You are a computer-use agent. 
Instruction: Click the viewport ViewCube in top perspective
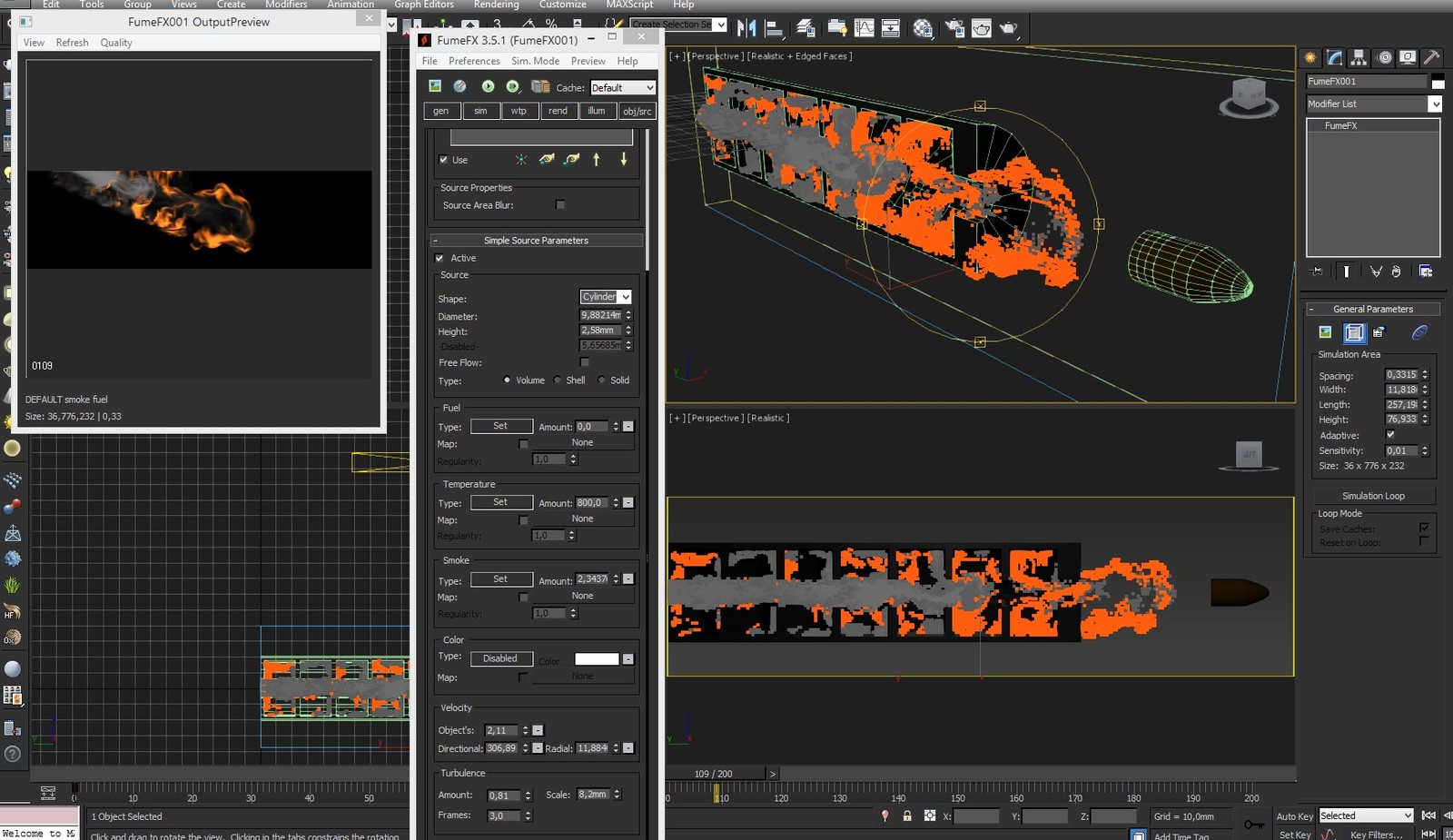click(x=1249, y=96)
